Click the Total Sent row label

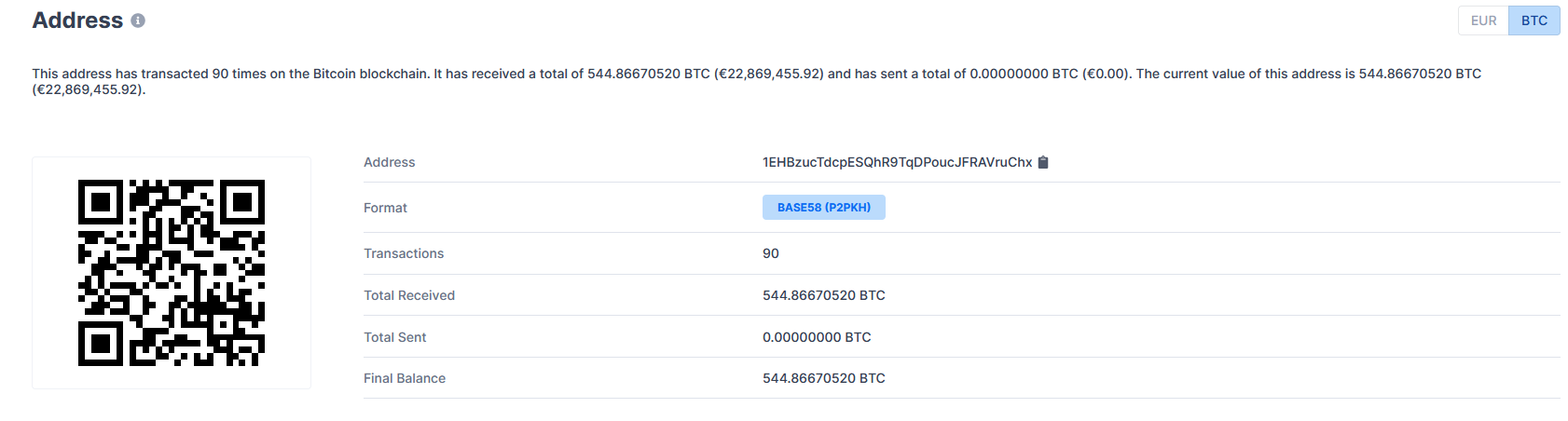[394, 337]
